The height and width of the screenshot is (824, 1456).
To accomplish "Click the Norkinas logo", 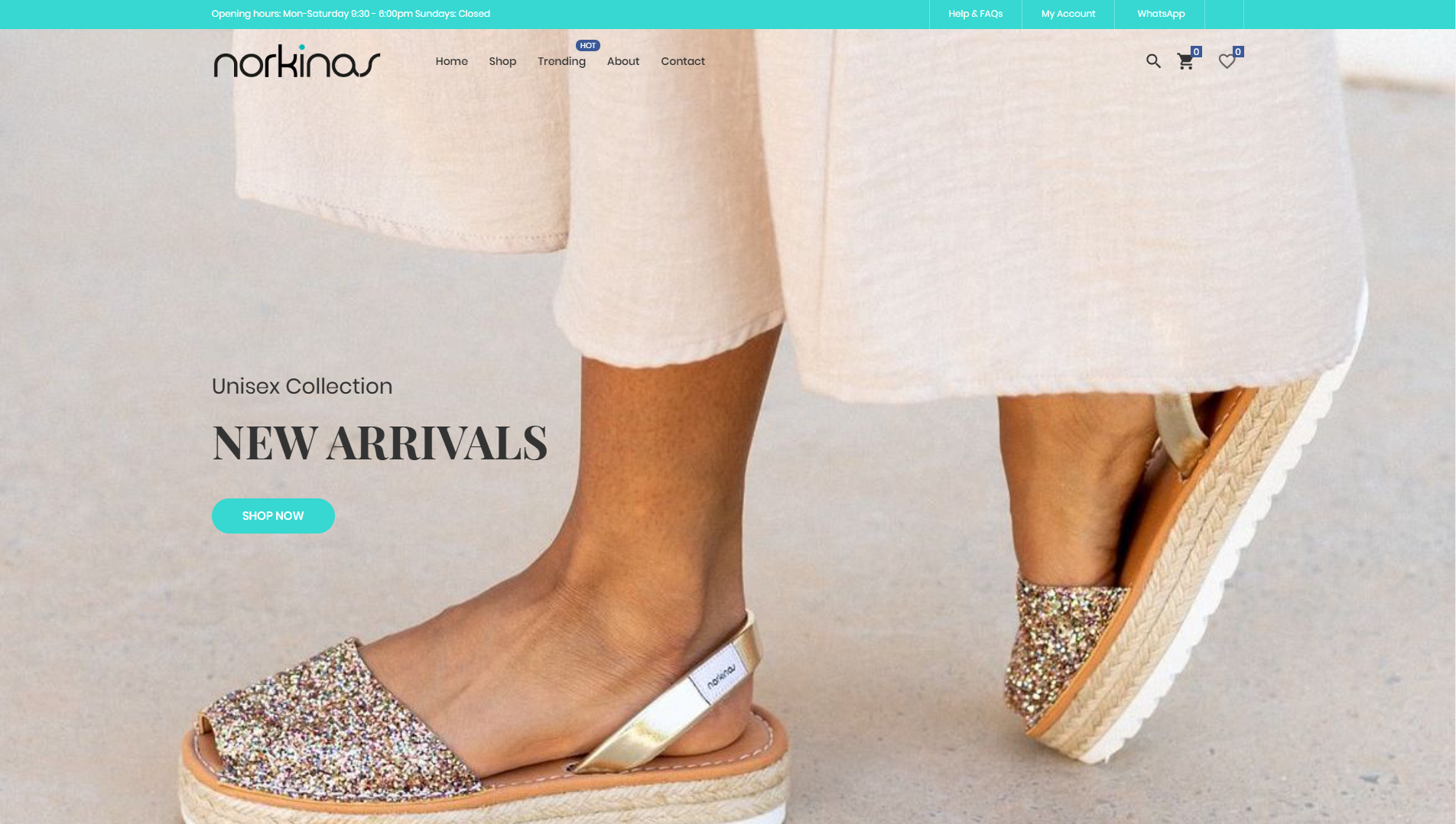I will coord(297,61).
